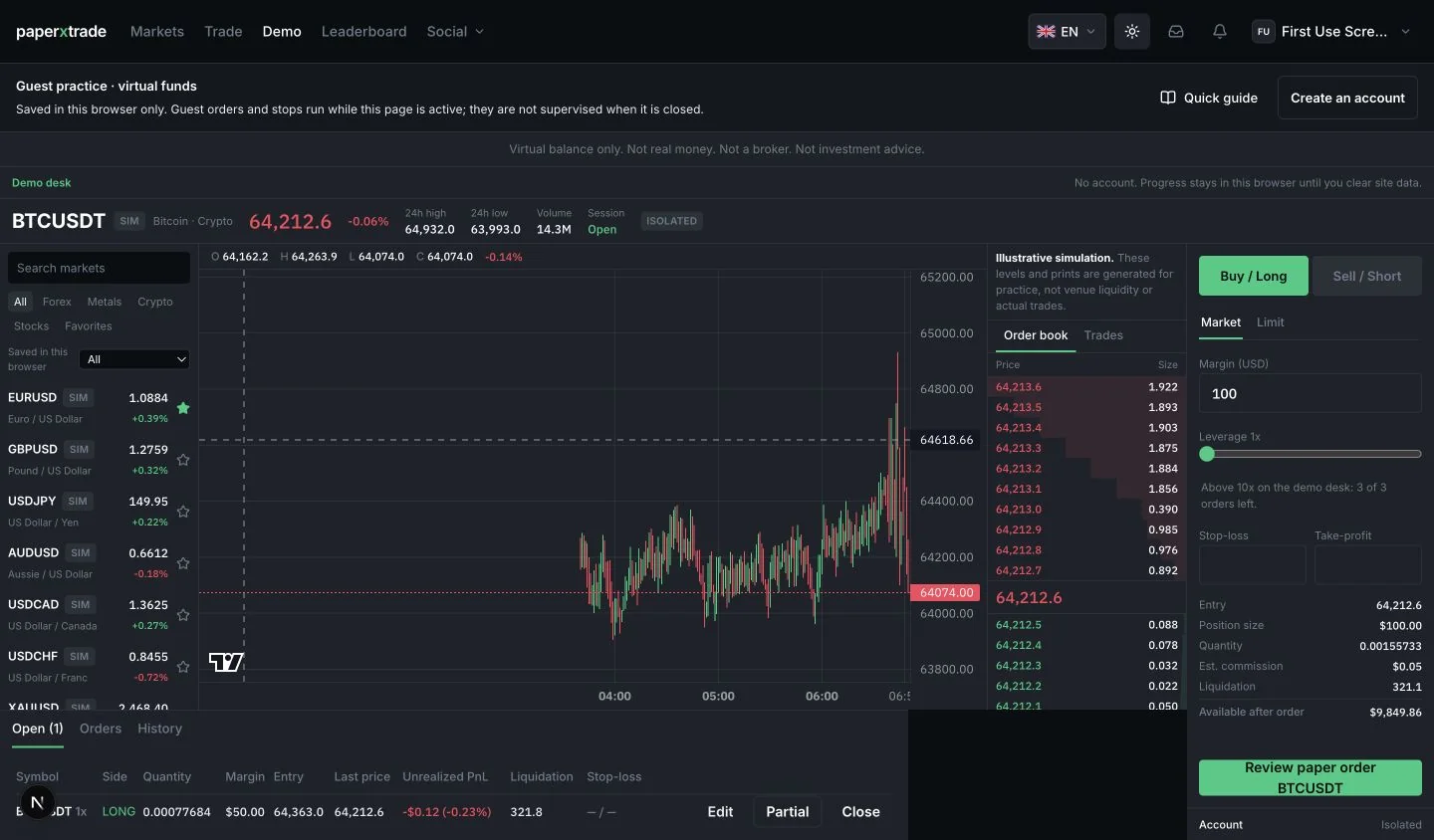1434x840 pixels.
Task: Click Create an account button
Action: (1347, 98)
